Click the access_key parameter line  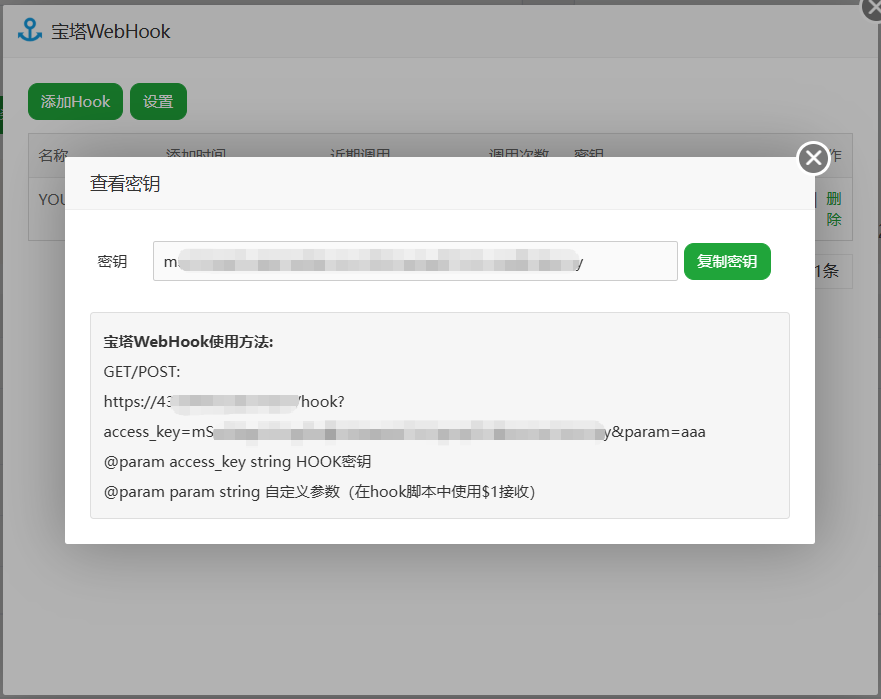point(405,432)
